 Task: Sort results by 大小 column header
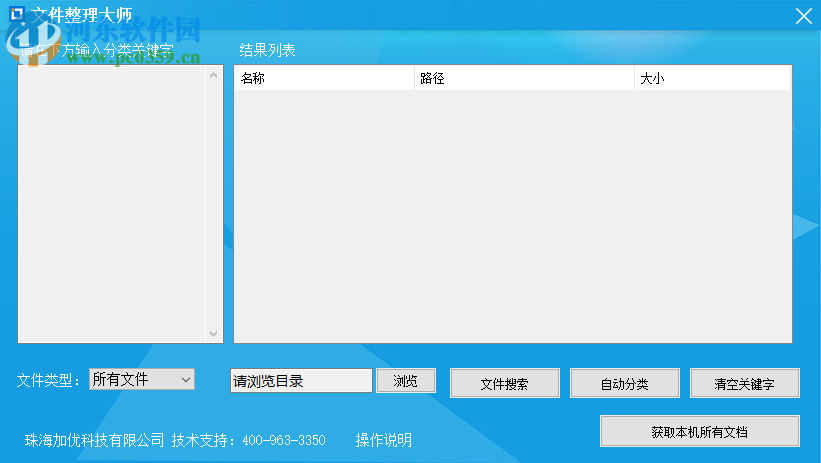coord(712,78)
